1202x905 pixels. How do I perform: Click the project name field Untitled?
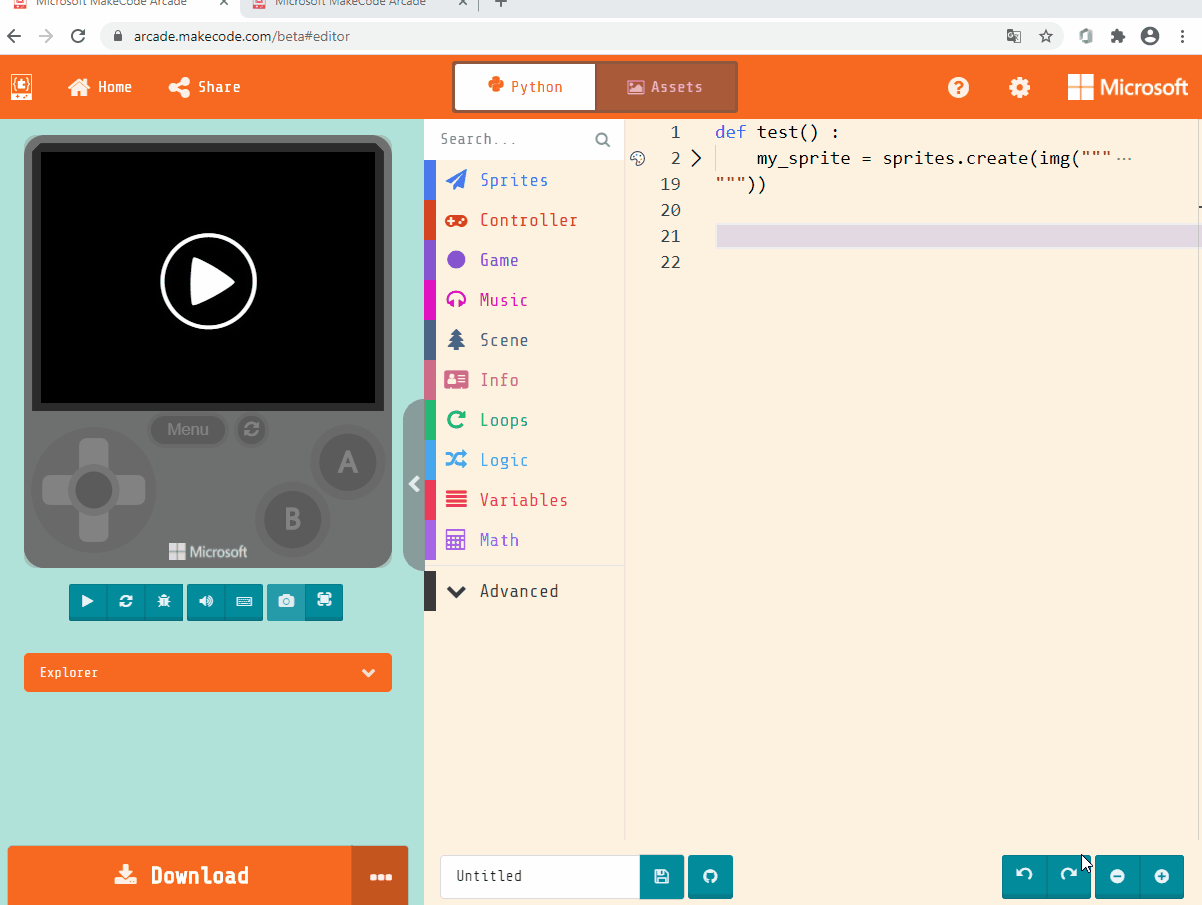[x=540, y=876]
